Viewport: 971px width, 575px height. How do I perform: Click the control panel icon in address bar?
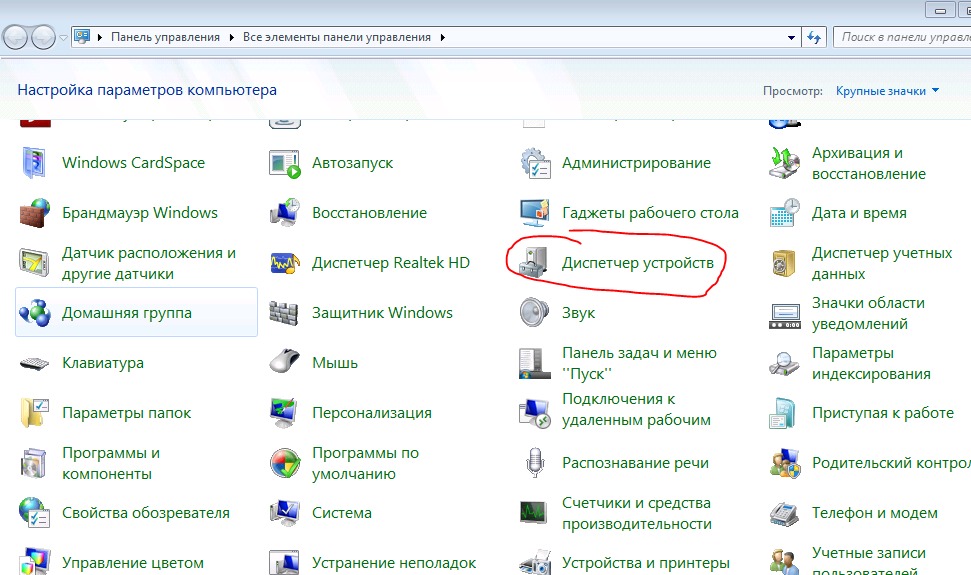point(82,37)
